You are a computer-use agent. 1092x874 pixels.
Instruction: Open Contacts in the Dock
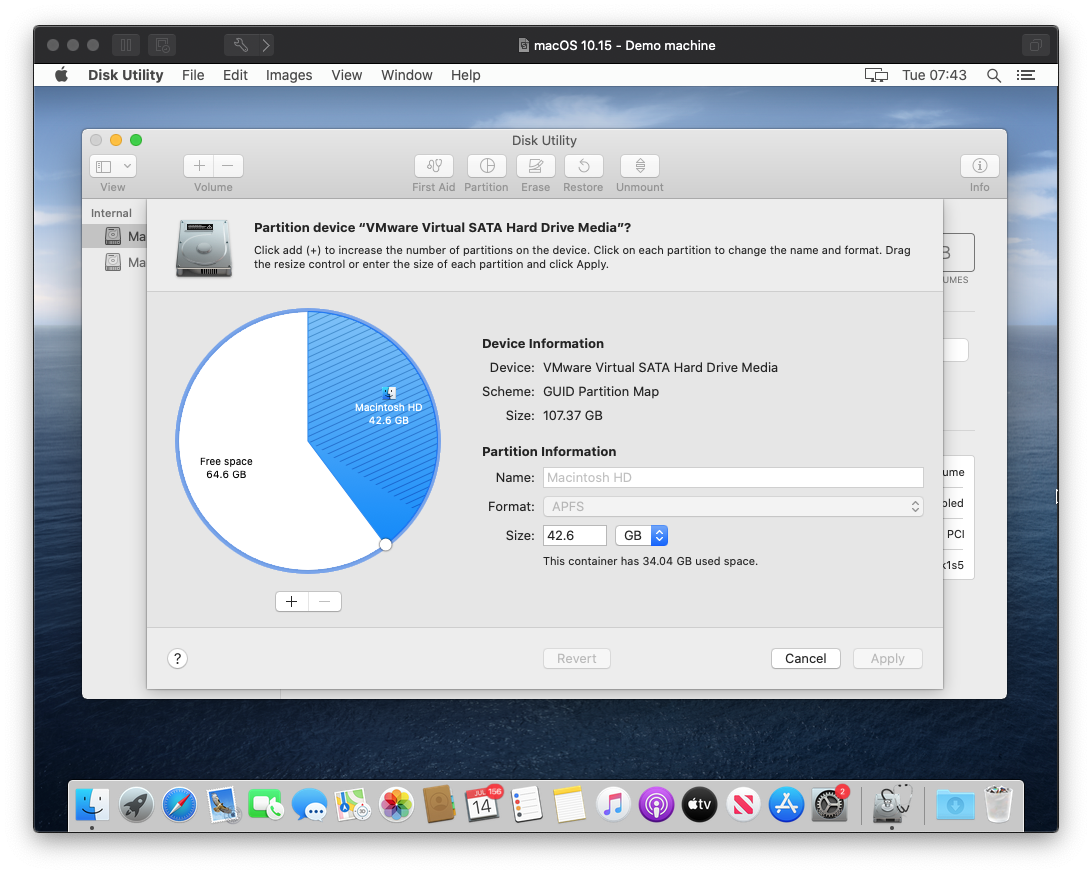(439, 805)
